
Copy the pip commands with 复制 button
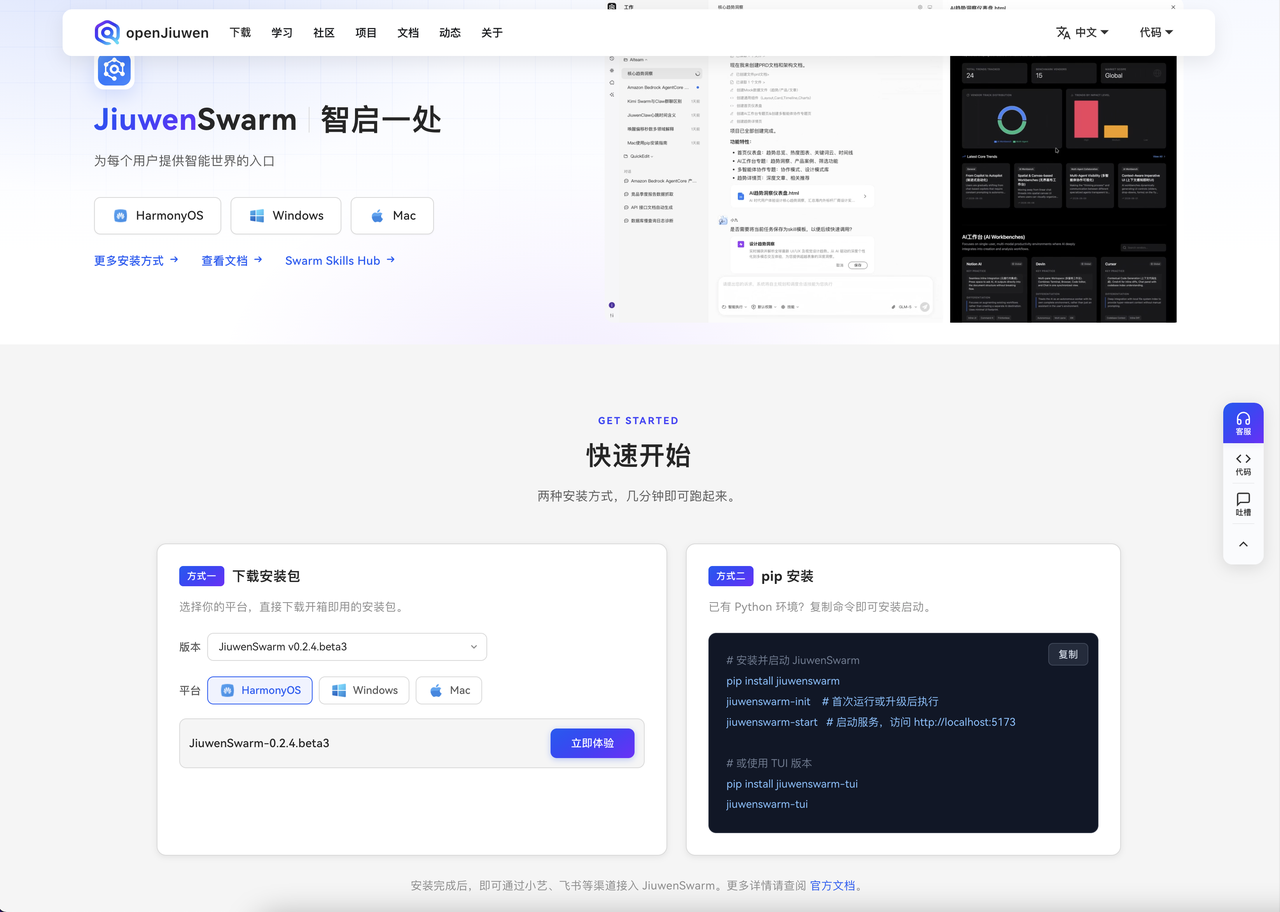[x=1068, y=654]
